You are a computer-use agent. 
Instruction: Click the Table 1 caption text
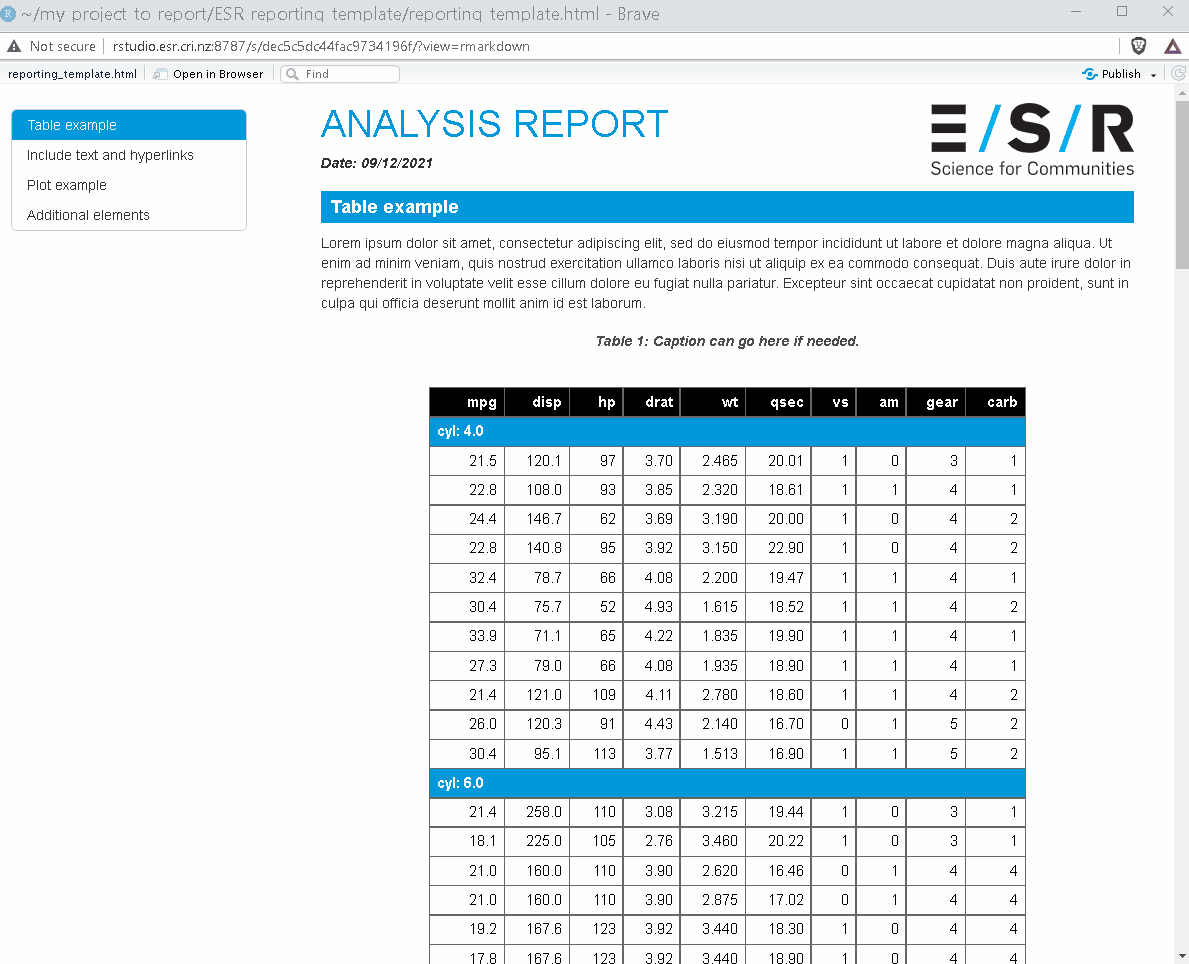point(727,341)
